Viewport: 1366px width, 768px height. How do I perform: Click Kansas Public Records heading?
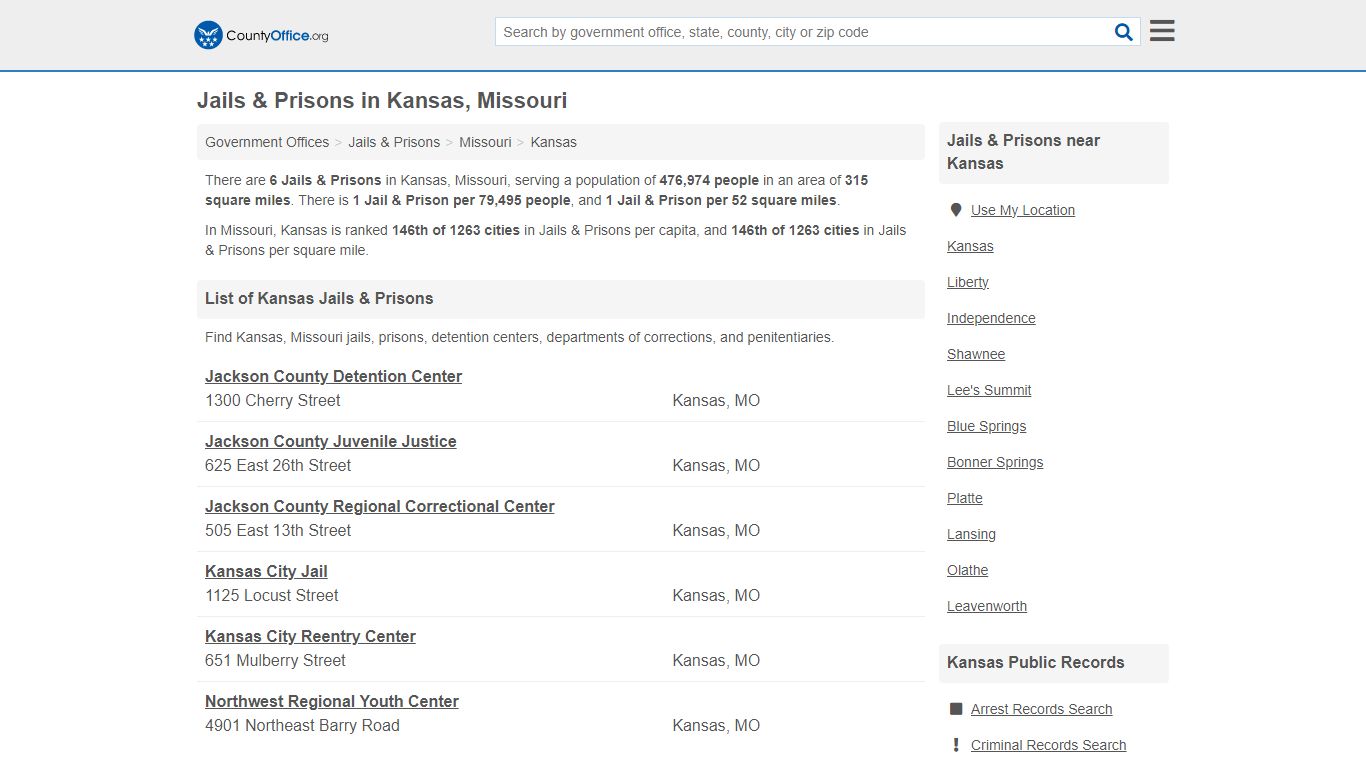point(1036,662)
